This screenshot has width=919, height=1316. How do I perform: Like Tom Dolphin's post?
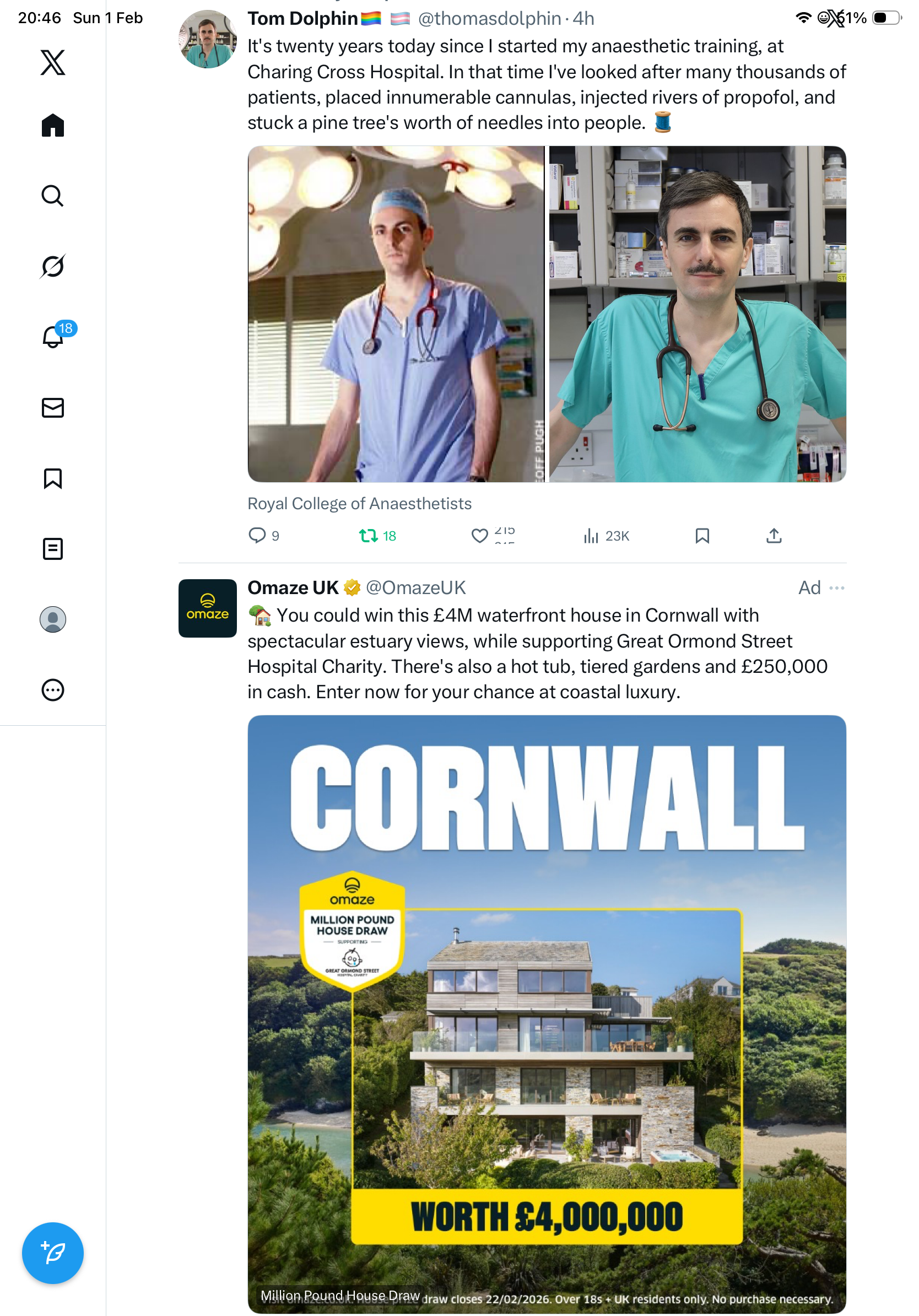pyautogui.click(x=479, y=535)
